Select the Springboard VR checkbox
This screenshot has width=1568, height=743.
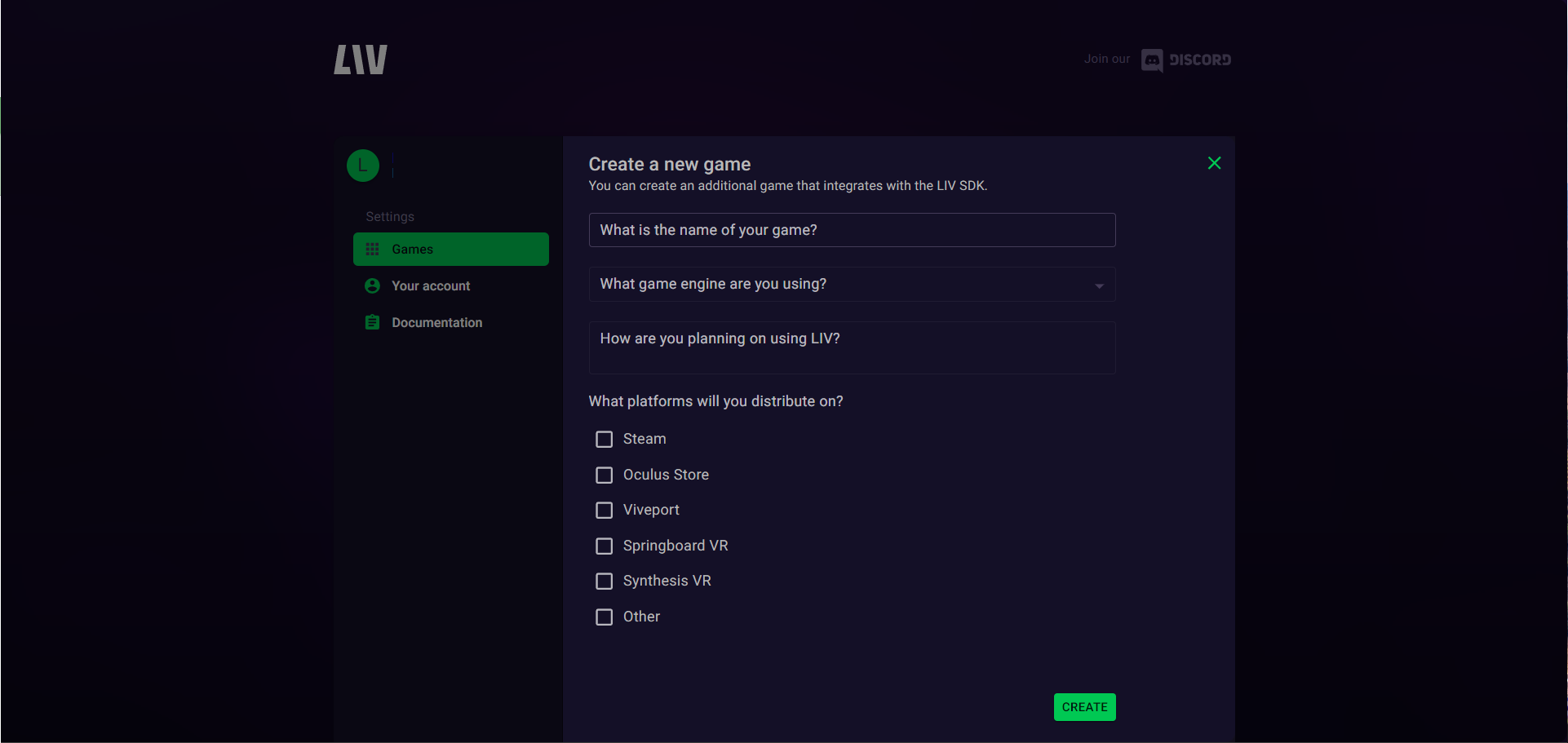(x=605, y=546)
